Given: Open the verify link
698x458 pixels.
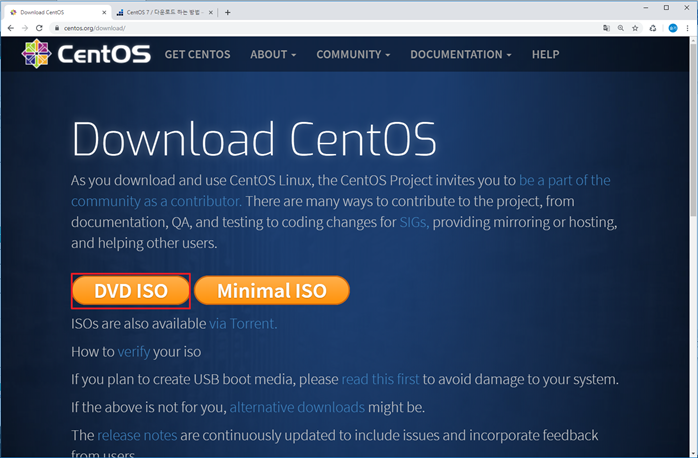Looking at the screenshot, I should pyautogui.click(x=134, y=352).
